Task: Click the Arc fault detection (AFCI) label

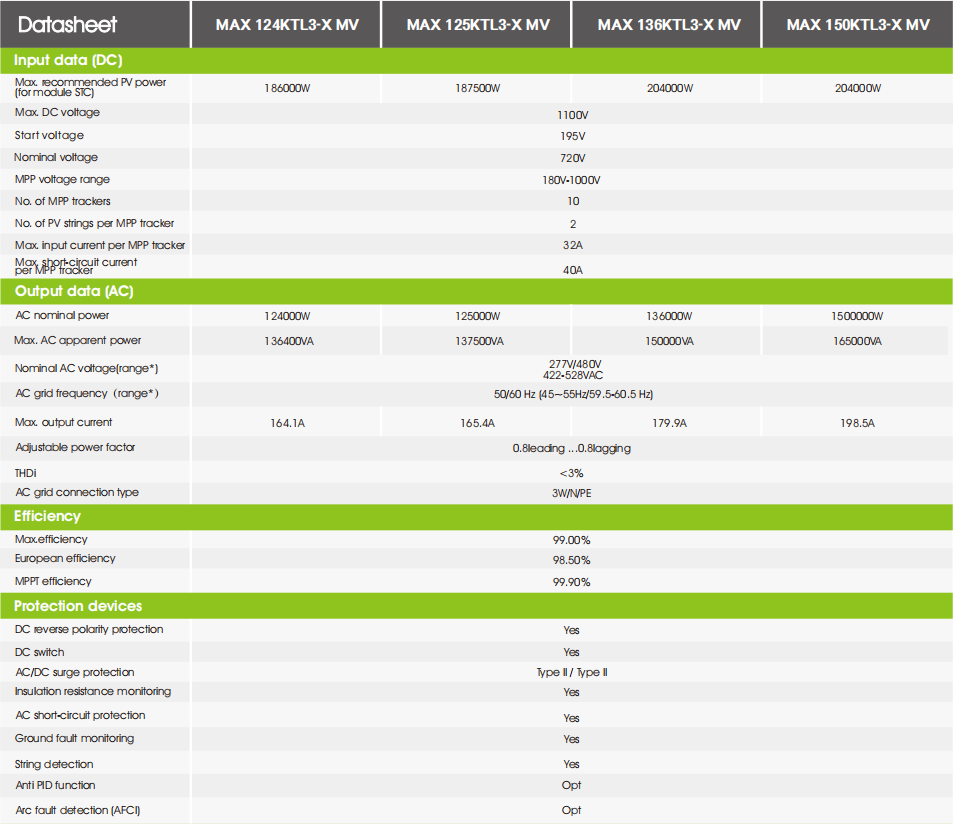Action: (x=78, y=810)
